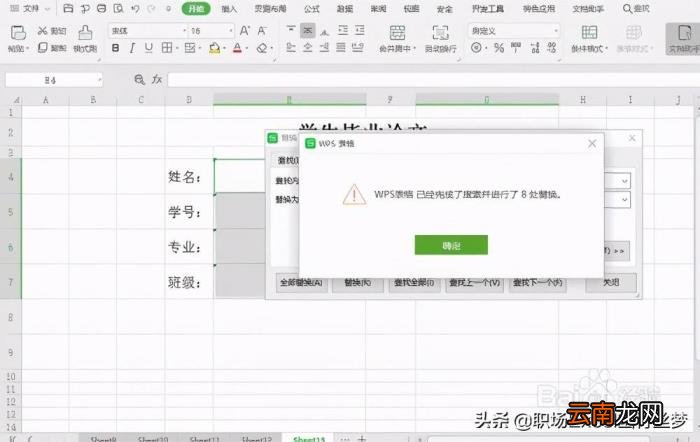The image size is (700, 442).
Task: Click the currency format icon
Action: [x=476, y=48]
